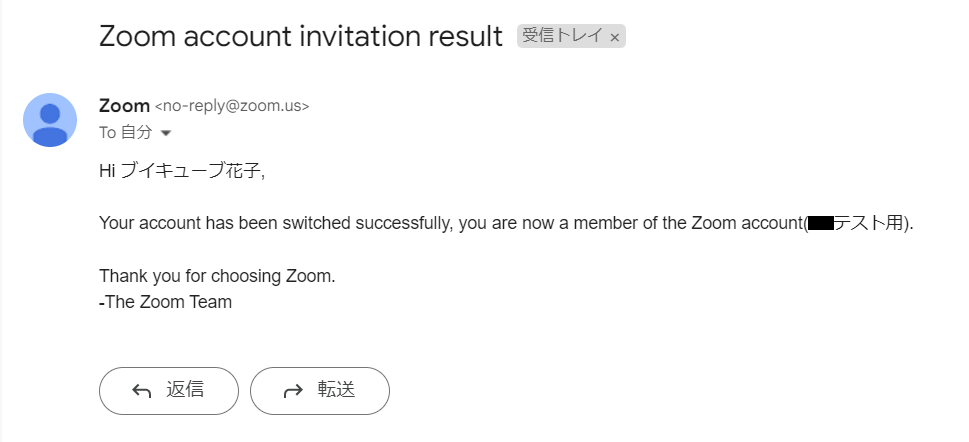Click the bold sender name Zoom

click(124, 106)
